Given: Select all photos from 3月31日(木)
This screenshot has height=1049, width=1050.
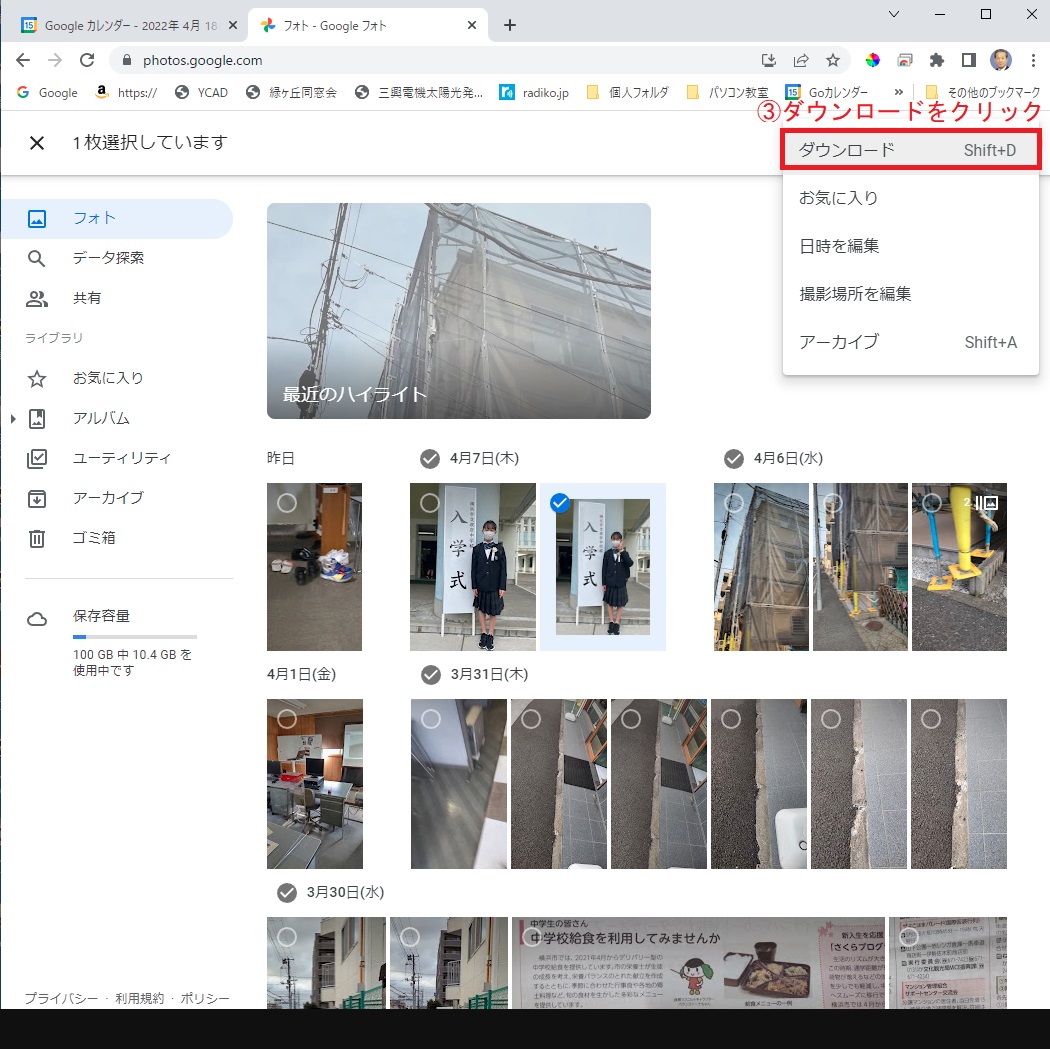Looking at the screenshot, I should 431,675.
